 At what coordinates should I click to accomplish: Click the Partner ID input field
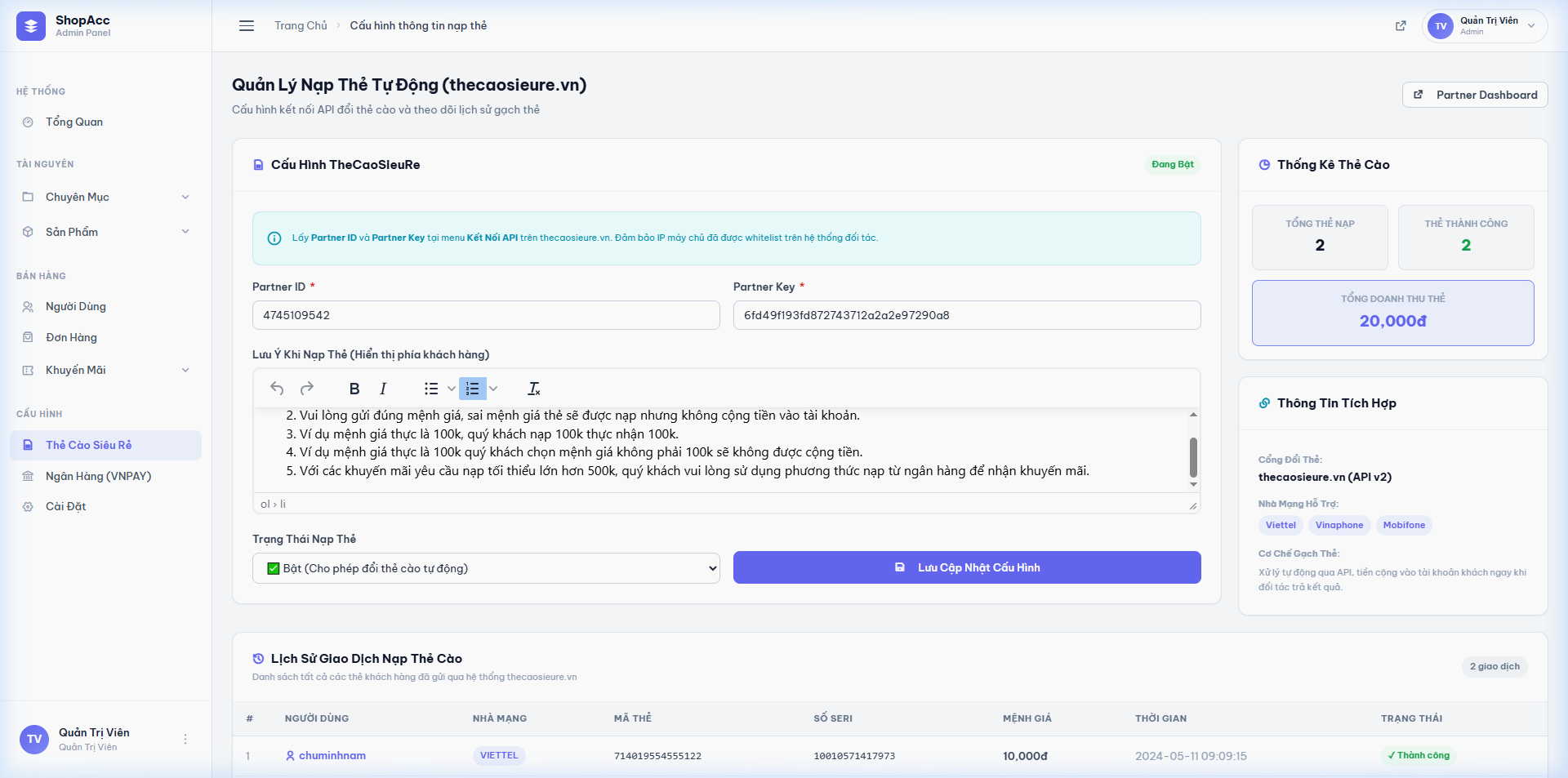tap(486, 315)
